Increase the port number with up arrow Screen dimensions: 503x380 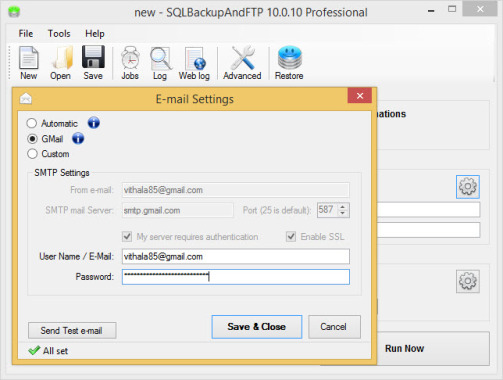(x=343, y=207)
